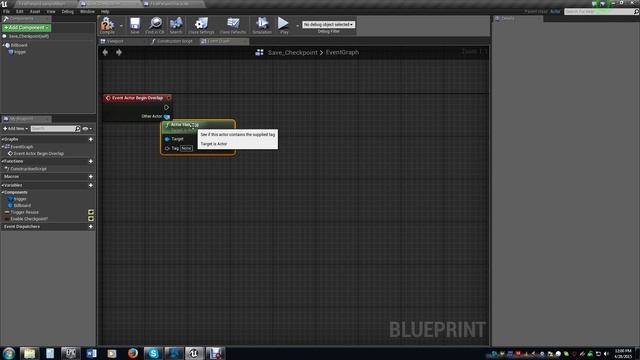Screen dimensions: 640x360
Task: Click the red delegate pin on event node
Action: click(169, 98)
